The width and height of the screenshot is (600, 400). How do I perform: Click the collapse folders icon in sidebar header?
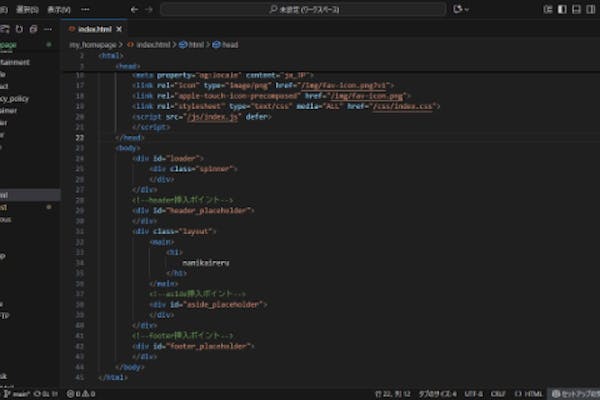(33, 29)
